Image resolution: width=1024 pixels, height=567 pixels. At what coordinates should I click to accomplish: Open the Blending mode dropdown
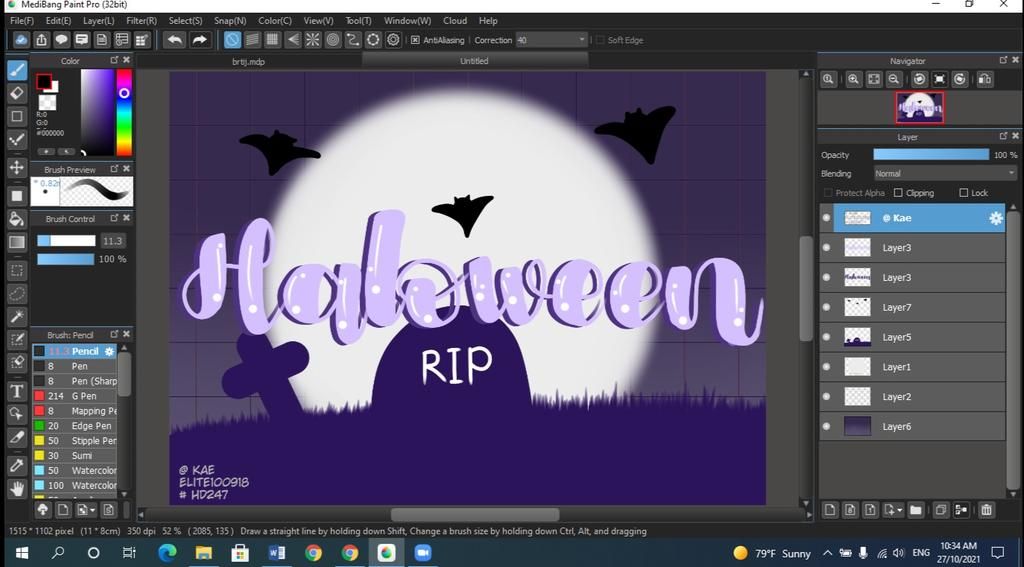(945, 174)
